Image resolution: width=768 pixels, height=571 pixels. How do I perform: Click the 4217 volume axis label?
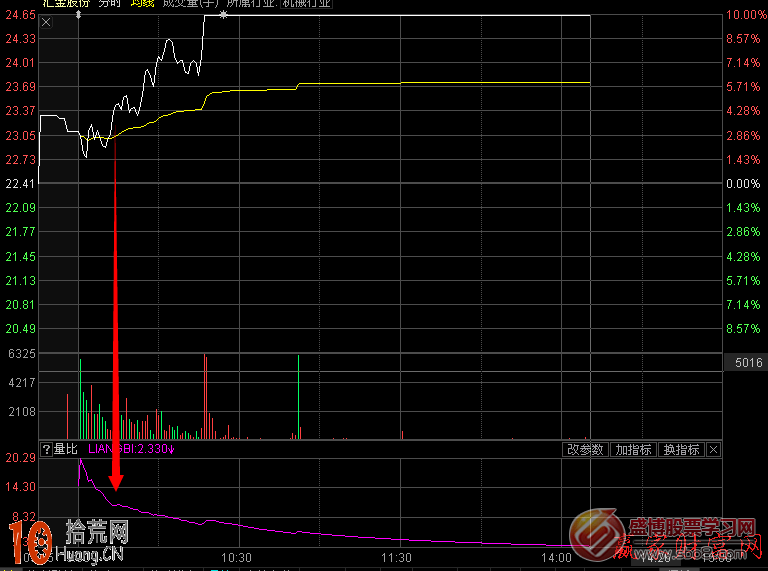(x=22, y=382)
